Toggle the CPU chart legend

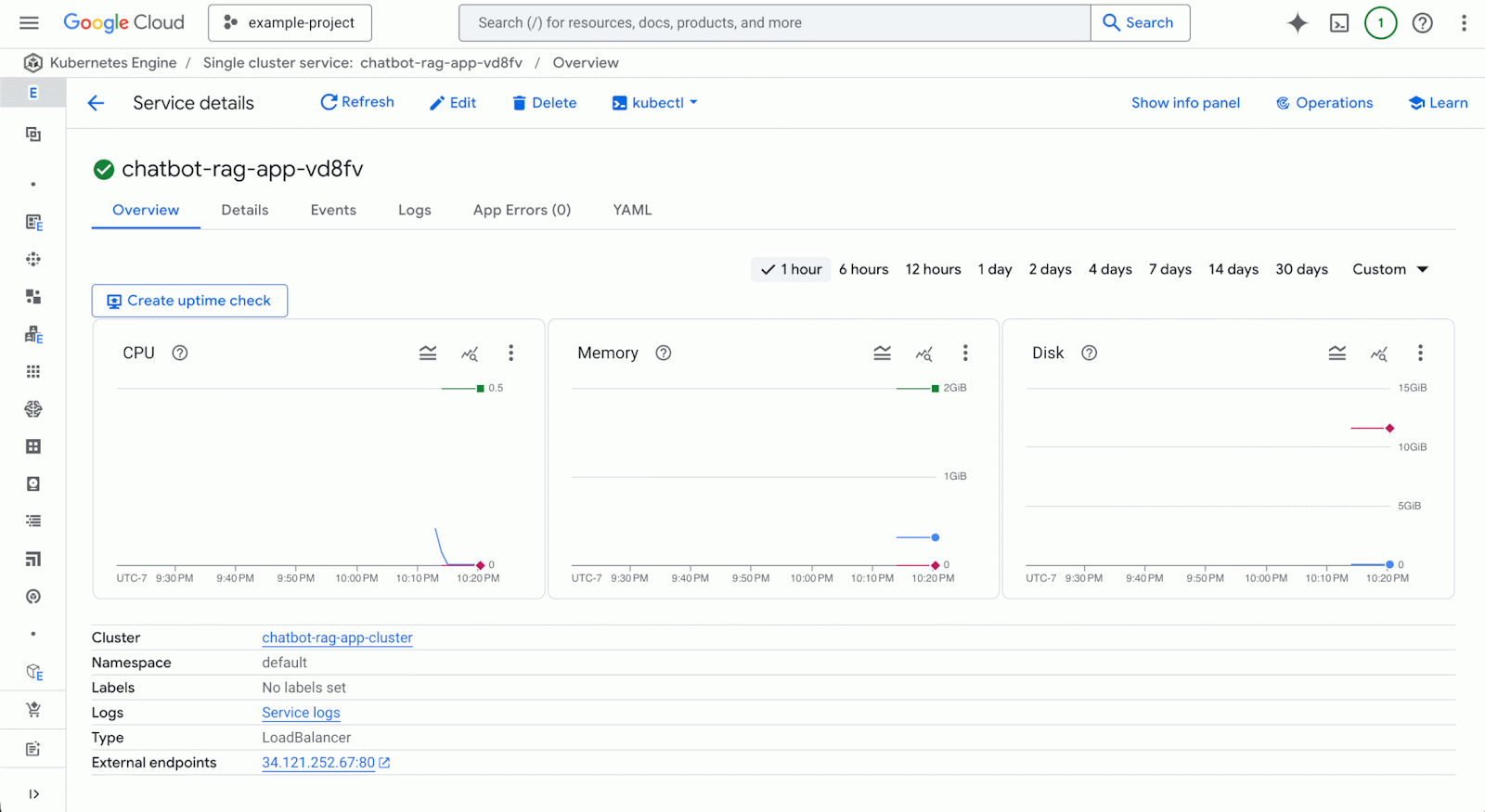[428, 354]
